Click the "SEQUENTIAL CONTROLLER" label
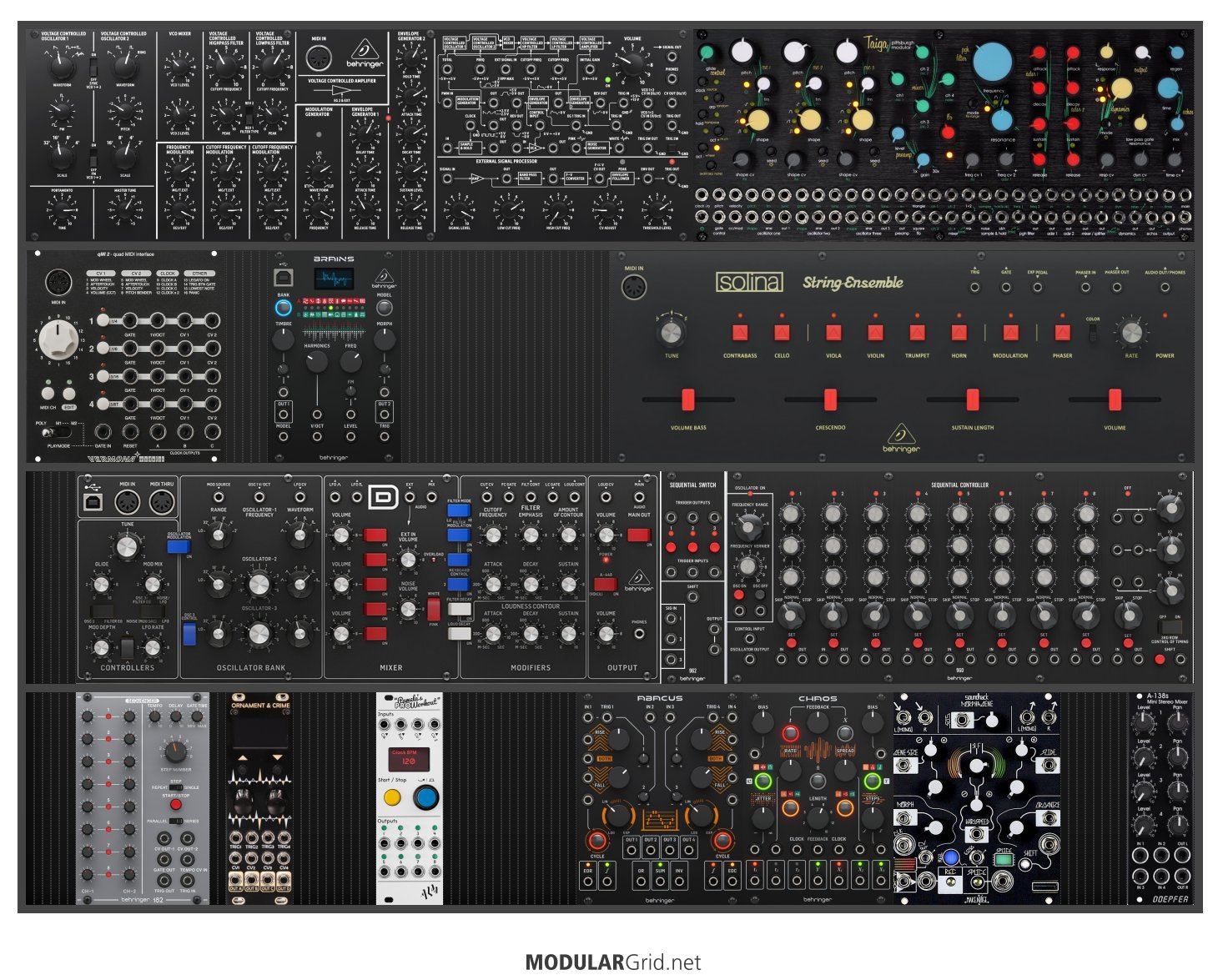Screen dimensions: 1228x980 pyautogui.click(x=959, y=485)
